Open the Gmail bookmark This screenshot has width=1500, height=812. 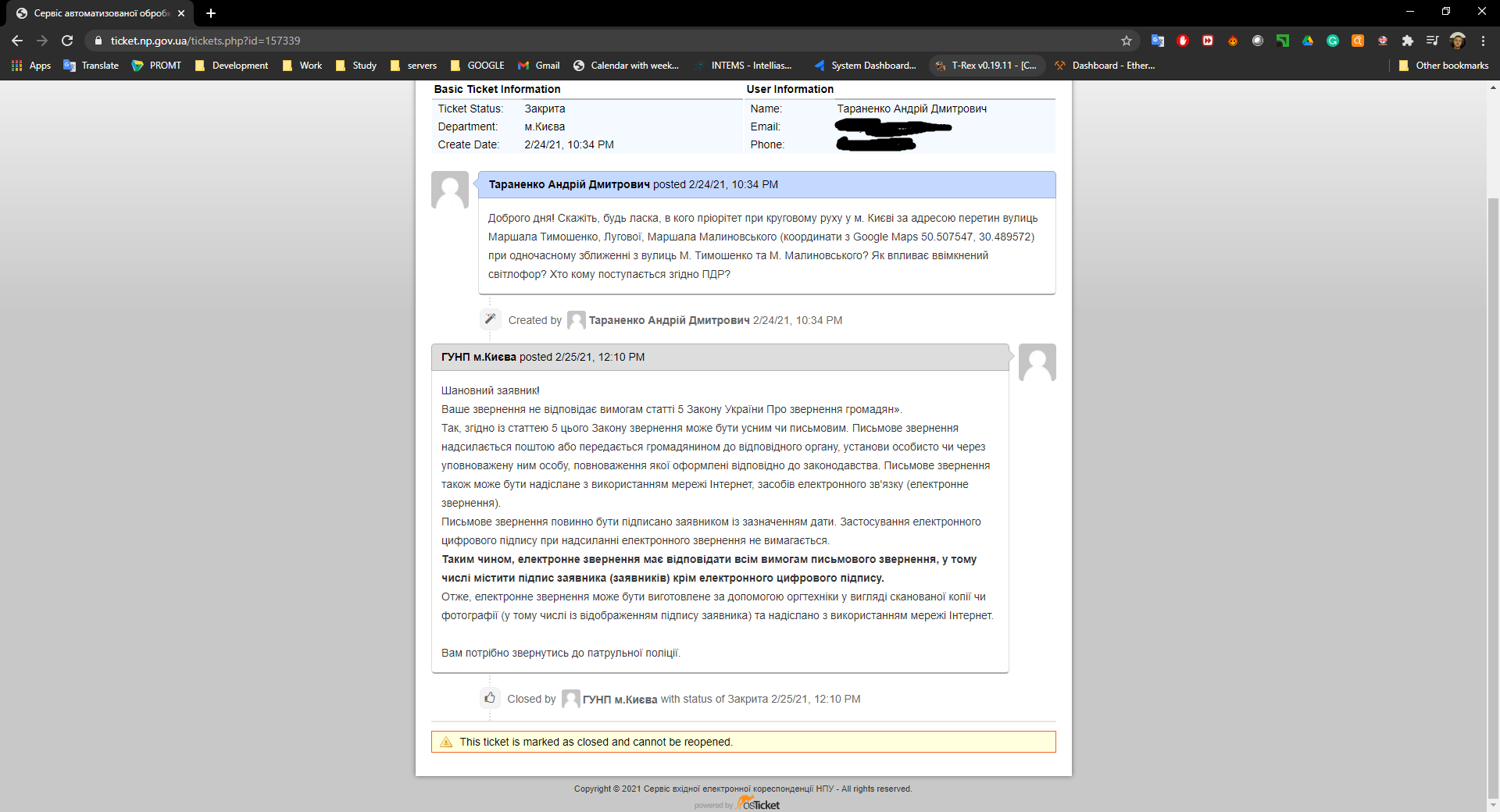click(x=539, y=66)
